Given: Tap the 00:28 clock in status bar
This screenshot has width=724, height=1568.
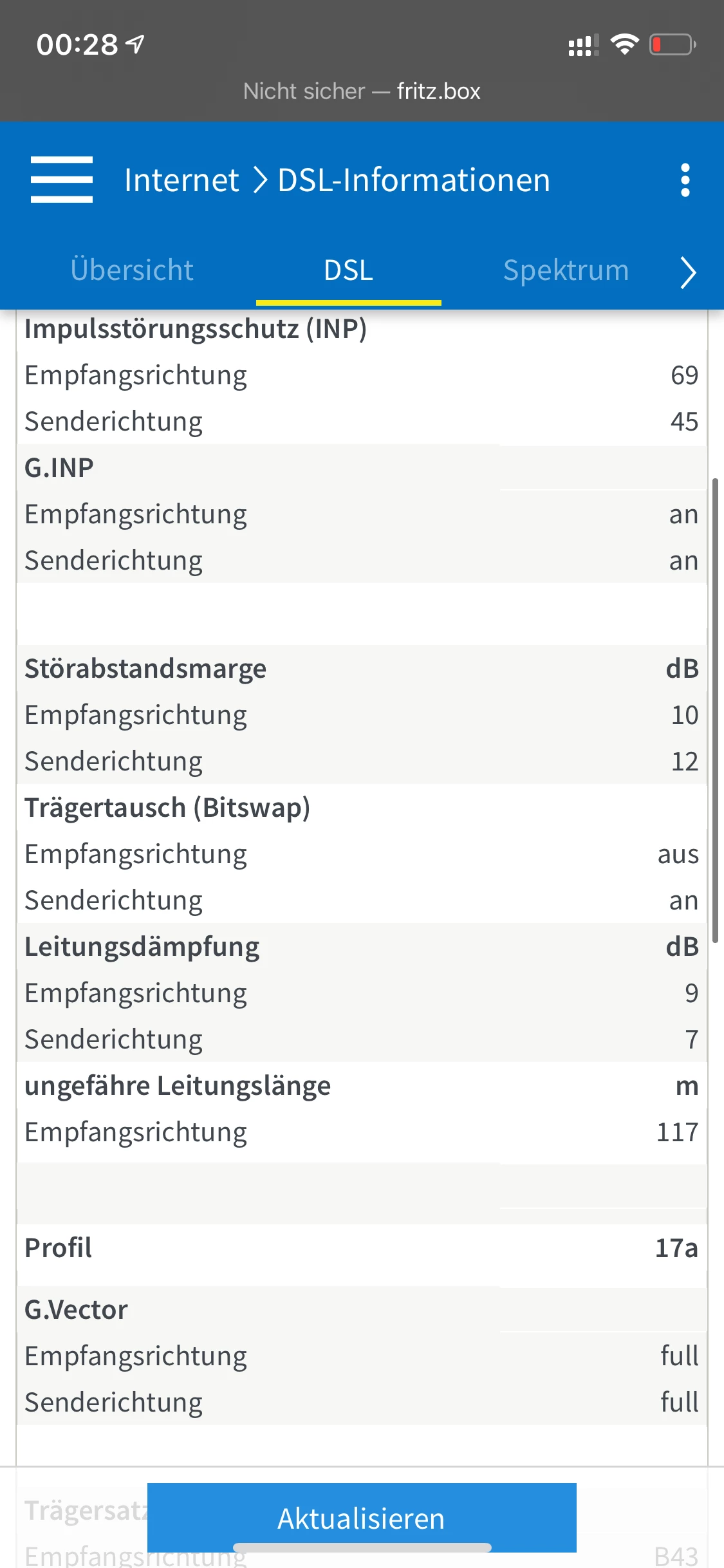Looking at the screenshot, I should point(77,45).
